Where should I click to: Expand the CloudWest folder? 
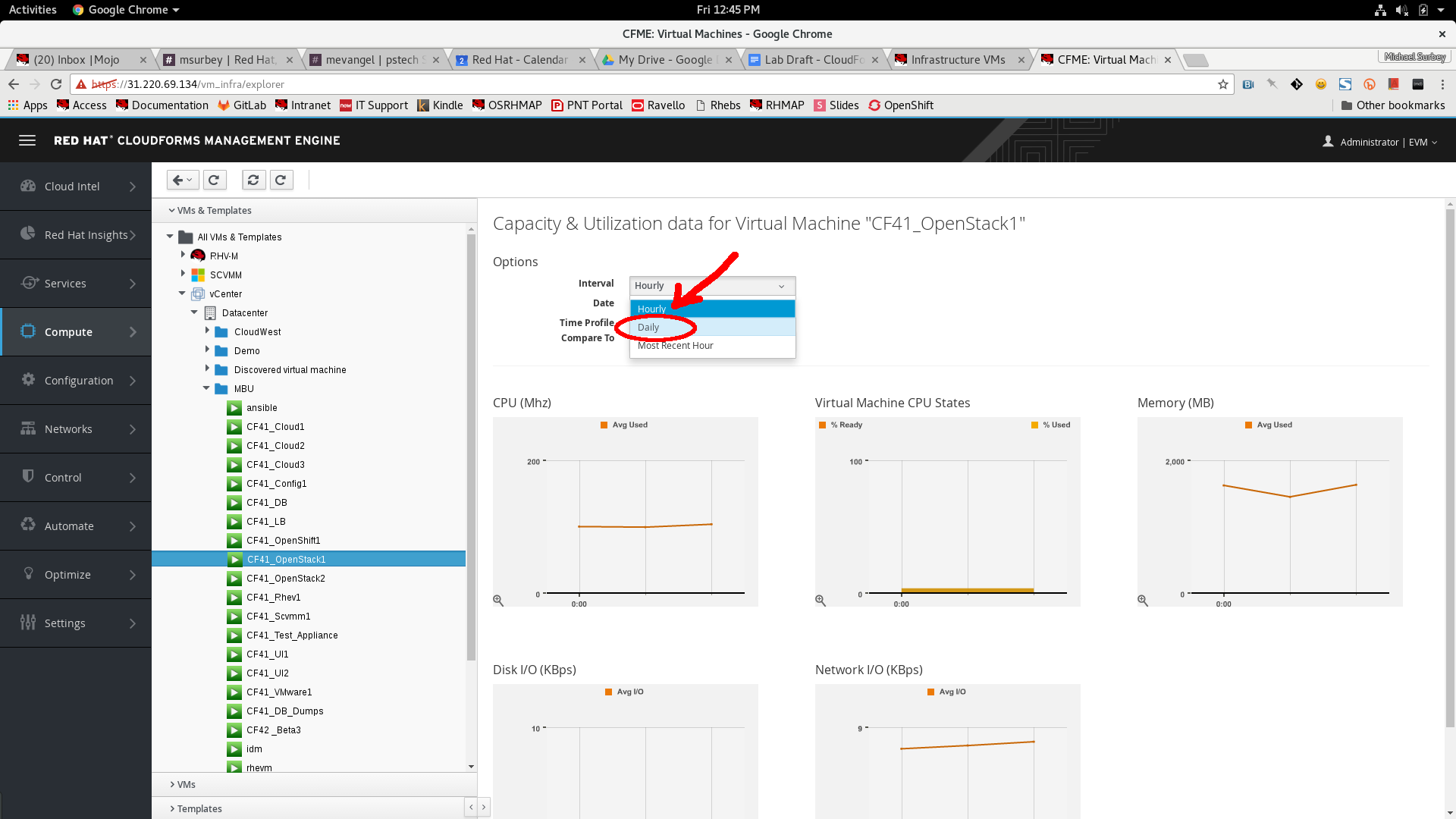click(x=207, y=331)
